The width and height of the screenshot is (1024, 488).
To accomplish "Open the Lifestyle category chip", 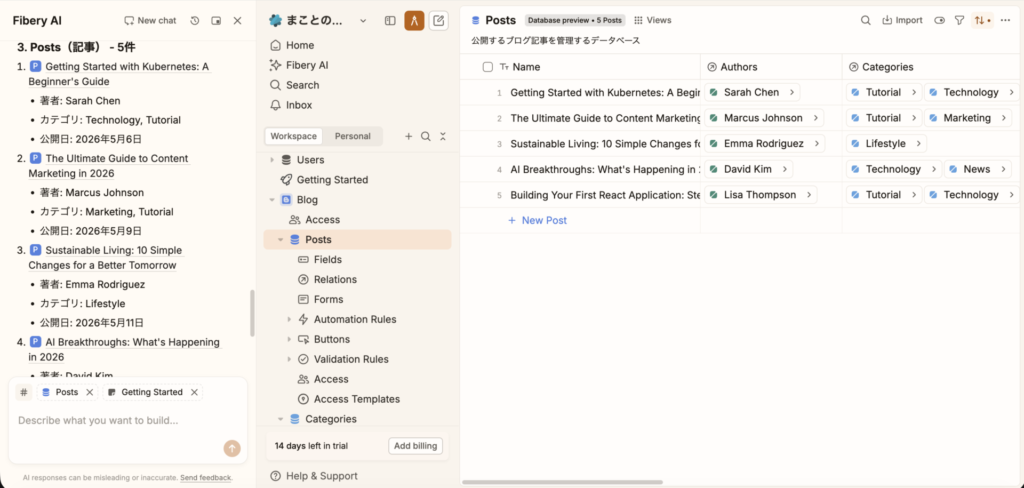I will point(886,144).
